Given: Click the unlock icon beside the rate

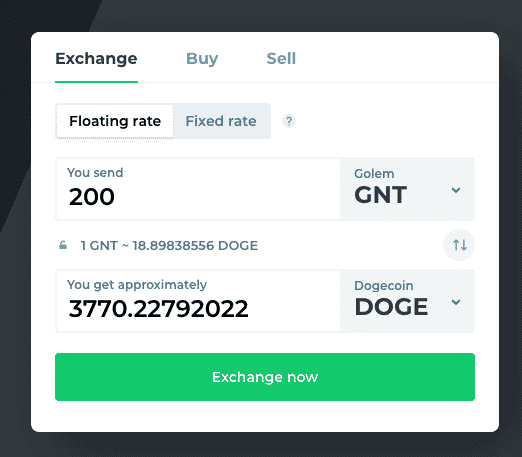Looking at the screenshot, I should [x=63, y=245].
